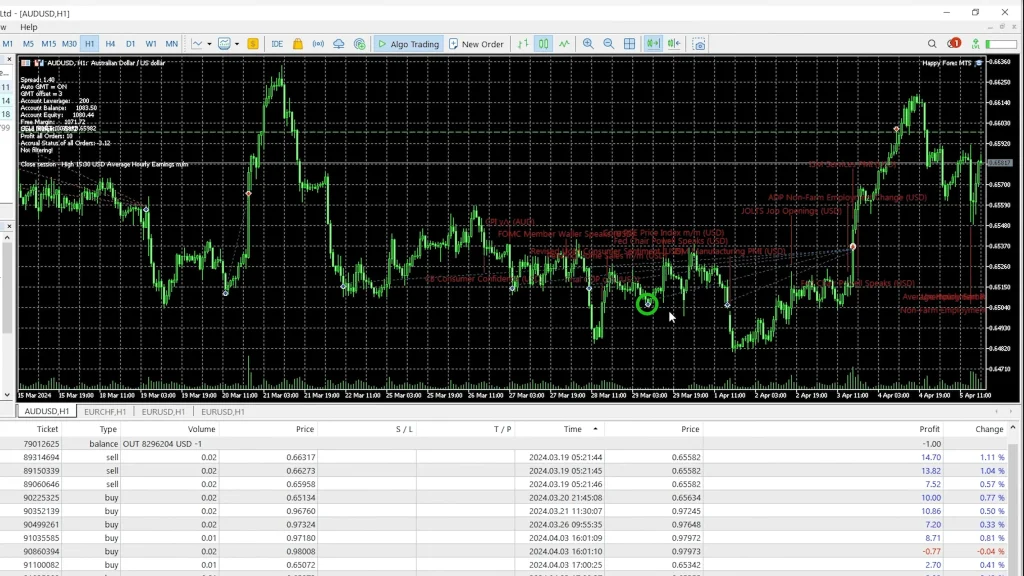Click the Zoom Out magnifier icon
Screen dimensions: 1024x576
pos(608,44)
